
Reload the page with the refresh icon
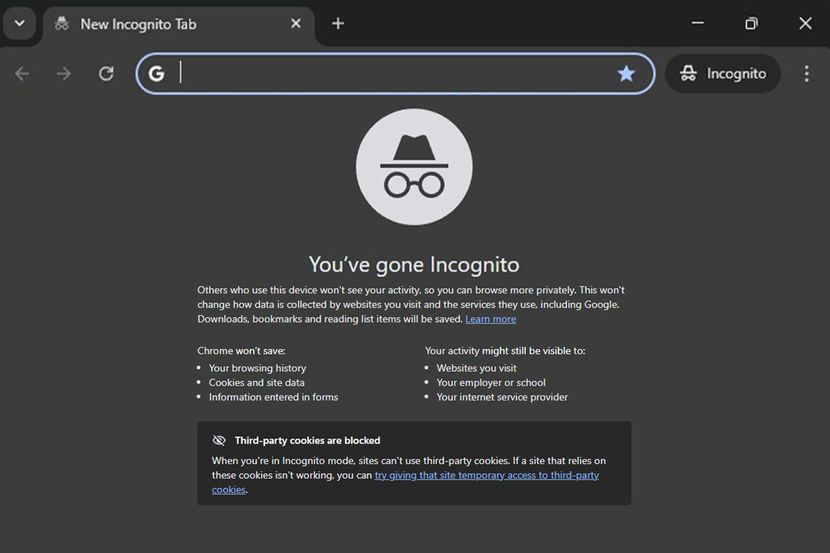point(106,74)
